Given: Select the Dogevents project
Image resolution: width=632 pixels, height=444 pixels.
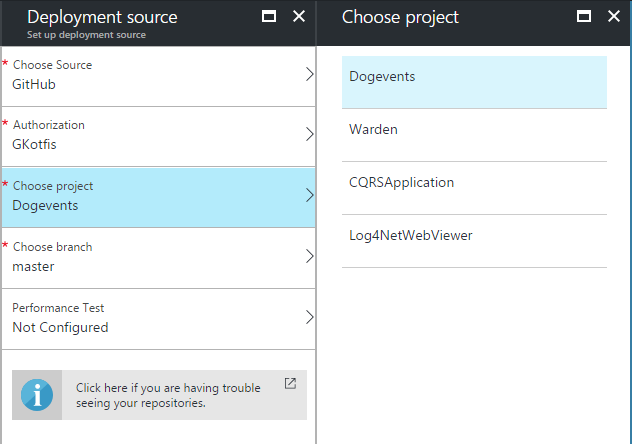Looking at the screenshot, I should (x=382, y=77).
